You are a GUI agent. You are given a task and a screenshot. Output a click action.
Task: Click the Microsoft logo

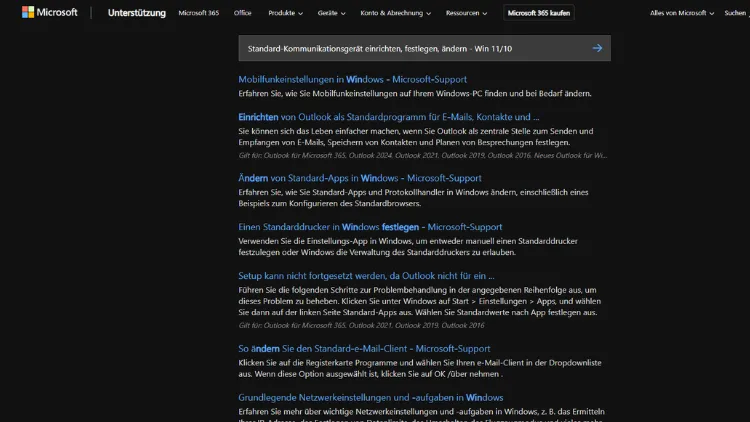(49, 12)
